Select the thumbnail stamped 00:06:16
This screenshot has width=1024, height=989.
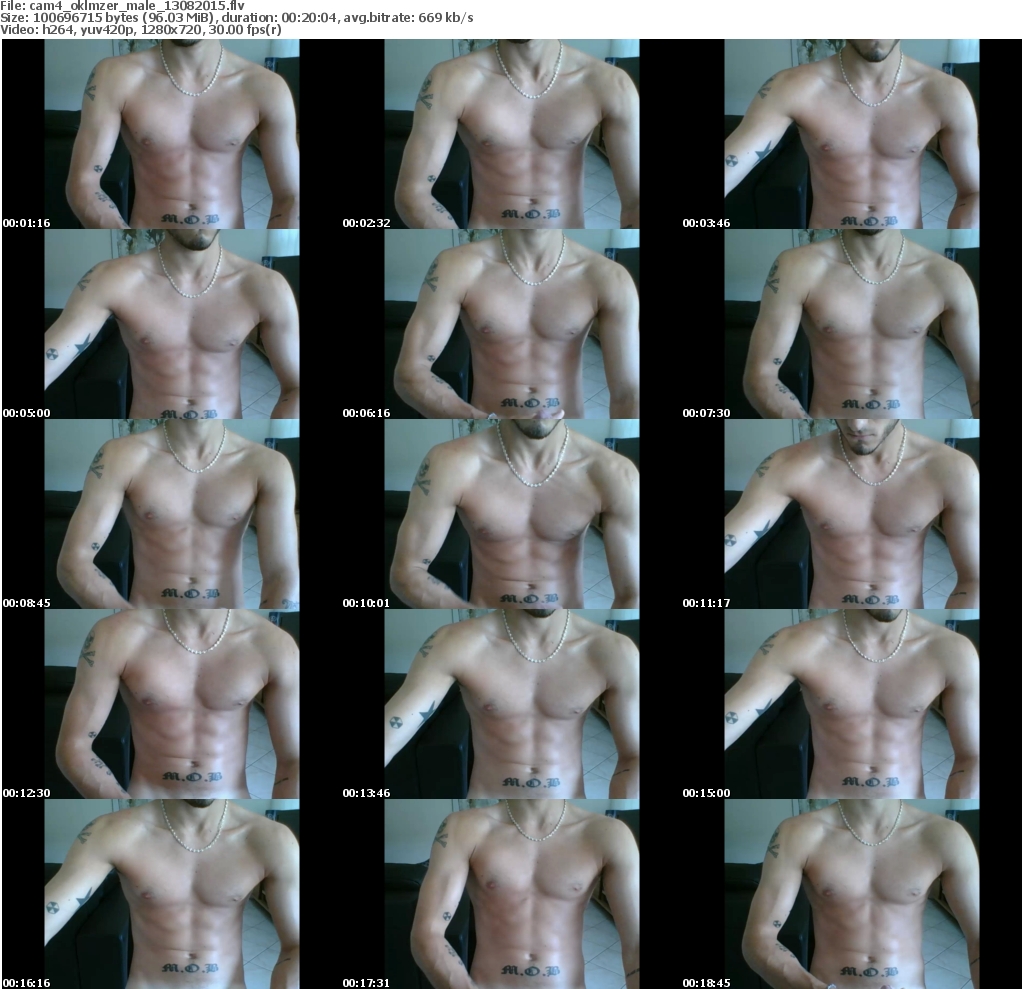[512, 324]
